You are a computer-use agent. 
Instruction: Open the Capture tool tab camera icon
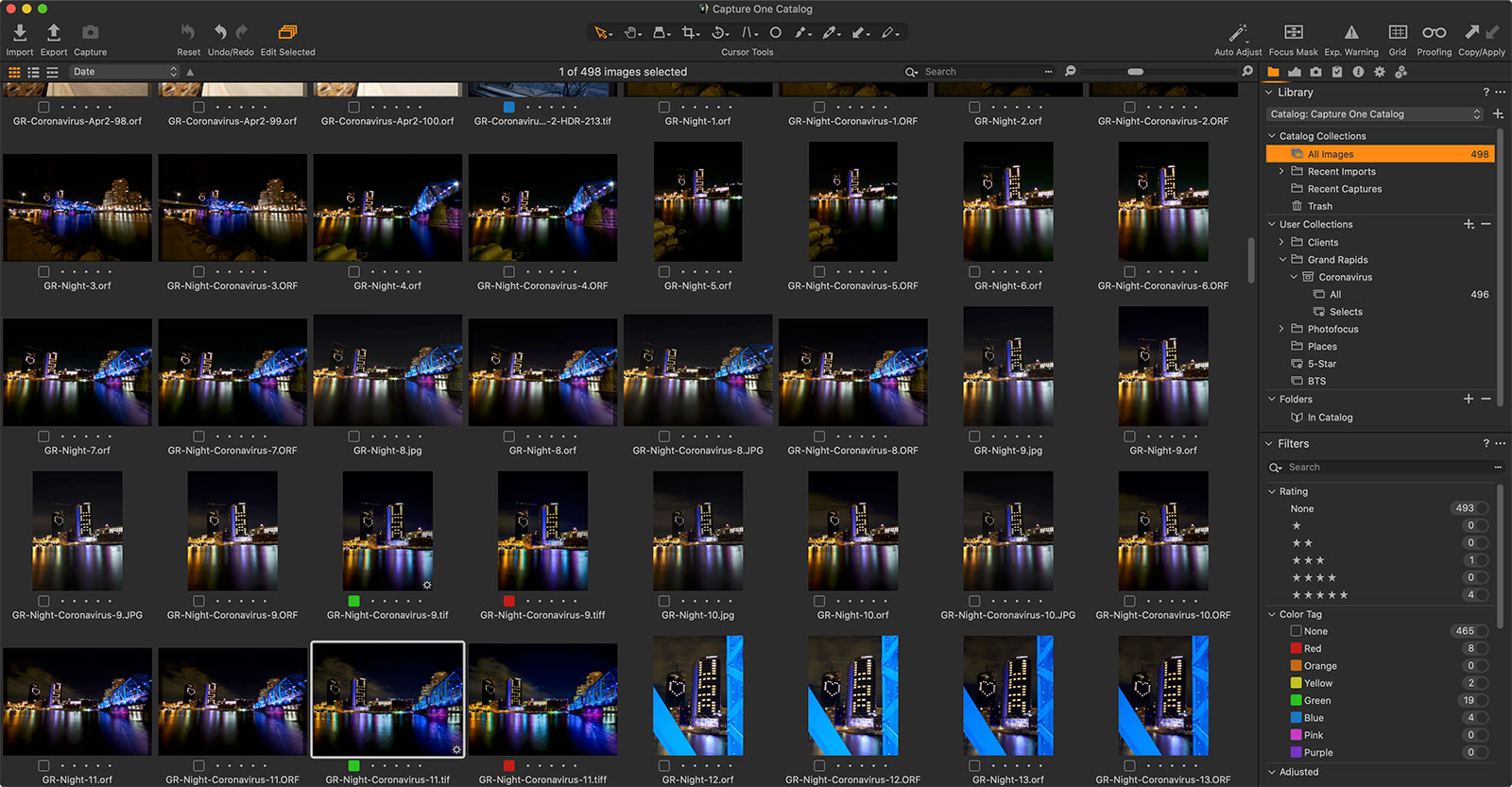tap(1315, 72)
